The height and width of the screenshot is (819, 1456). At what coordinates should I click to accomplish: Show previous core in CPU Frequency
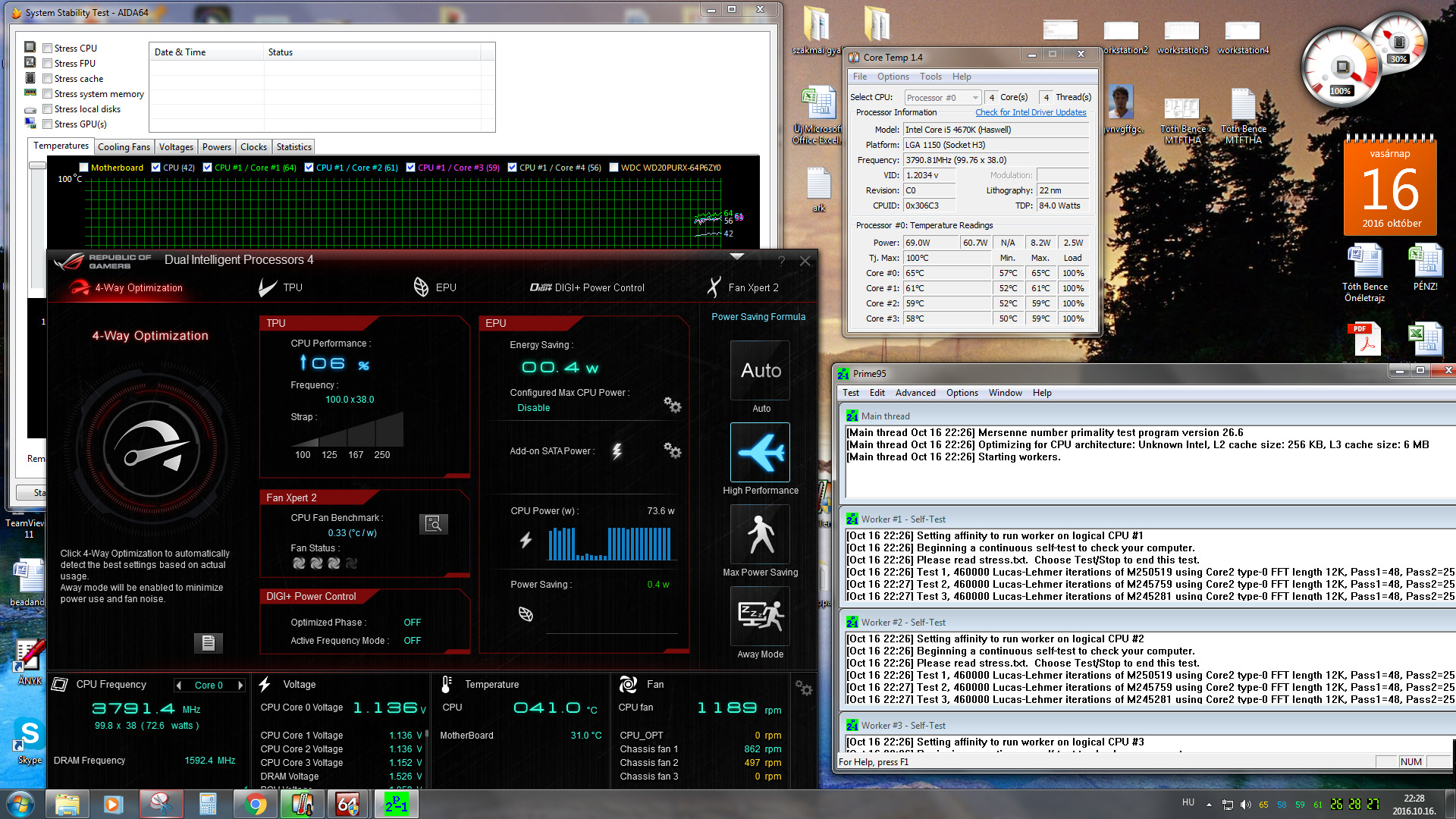(x=179, y=685)
